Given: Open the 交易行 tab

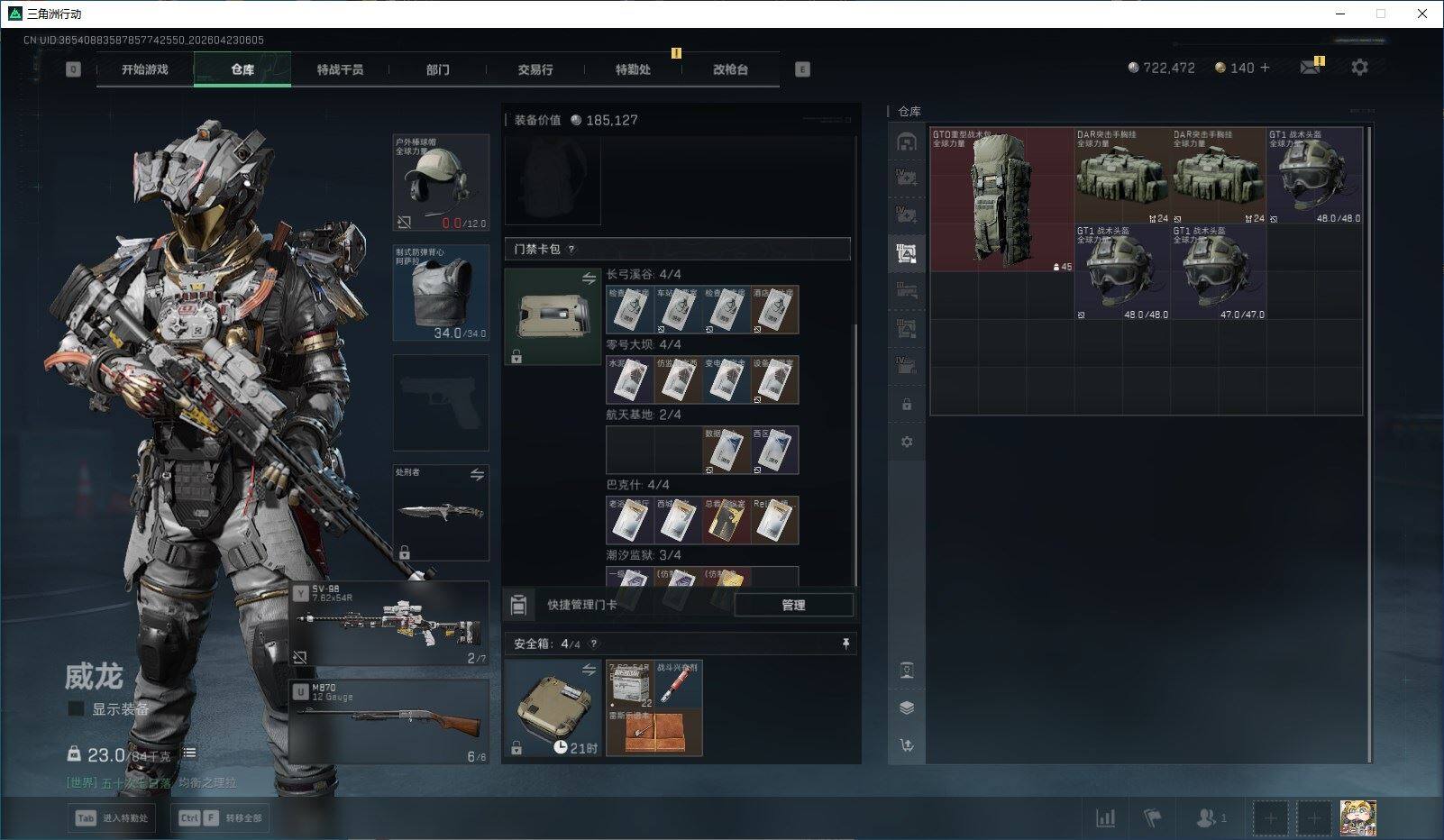Looking at the screenshot, I should [x=535, y=69].
